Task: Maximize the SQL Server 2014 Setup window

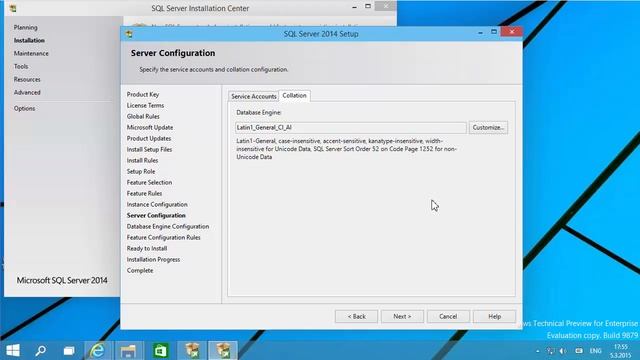Action: pos(494,32)
